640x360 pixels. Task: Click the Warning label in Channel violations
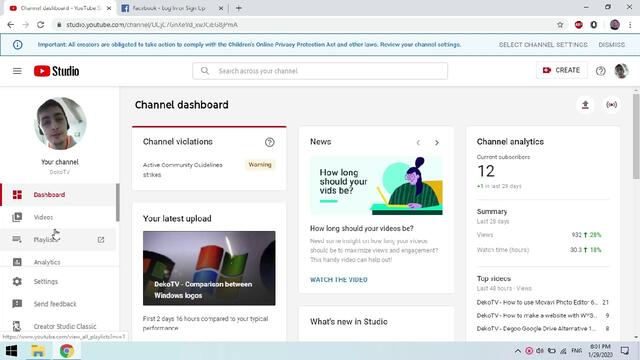click(x=260, y=164)
